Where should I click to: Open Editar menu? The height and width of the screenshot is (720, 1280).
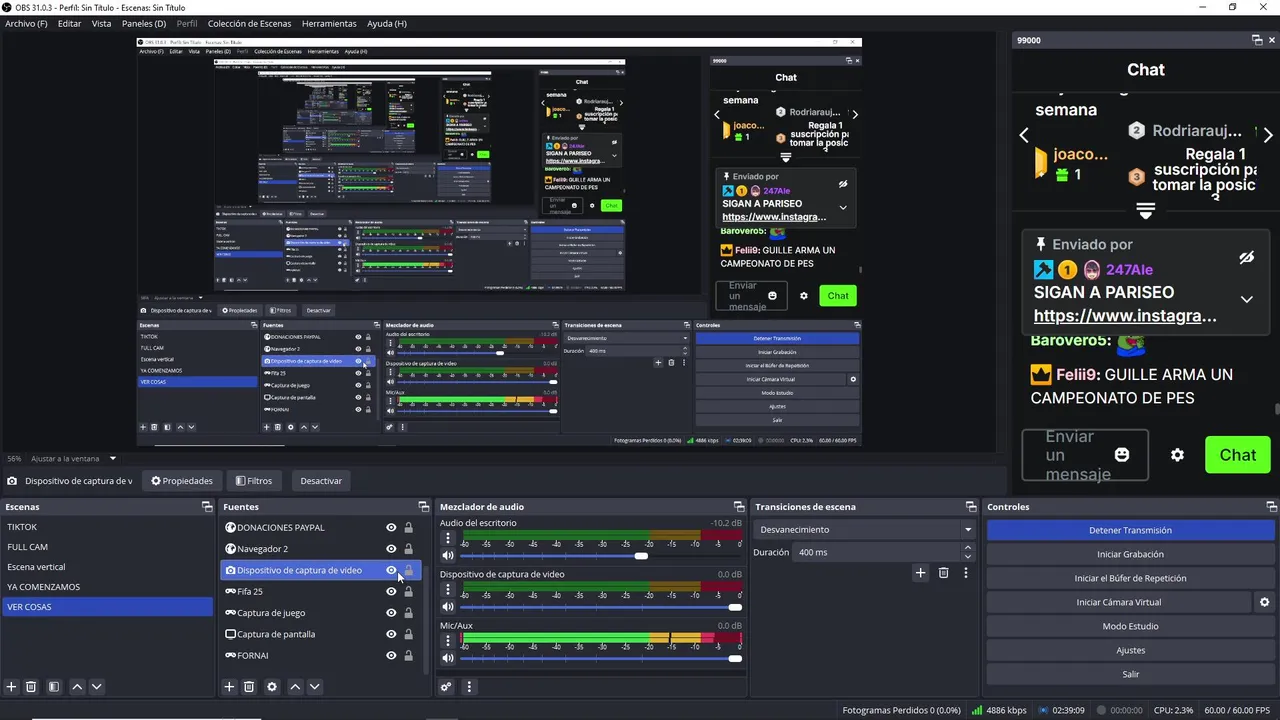pos(69,23)
